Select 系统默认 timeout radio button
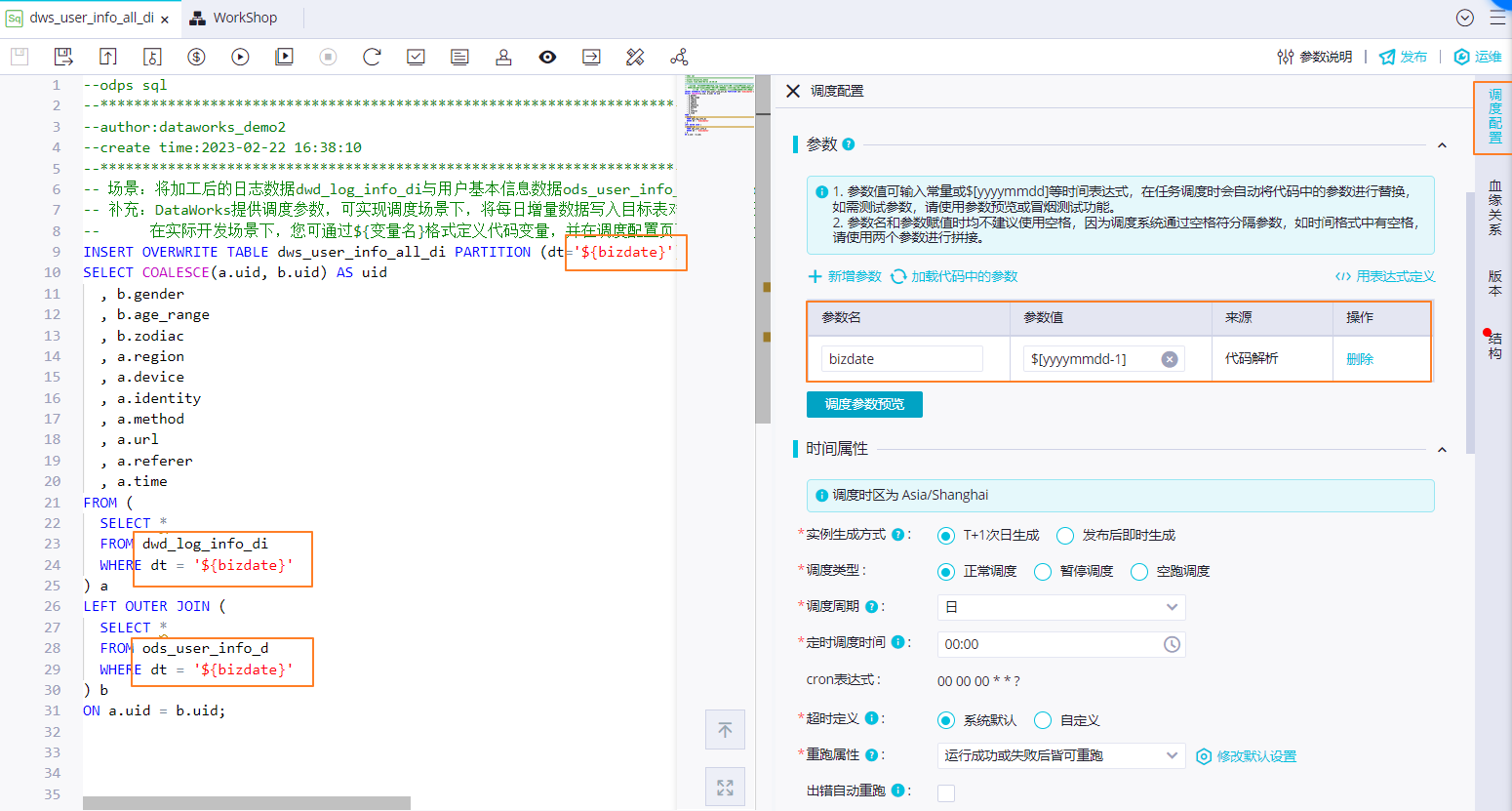 945,720
